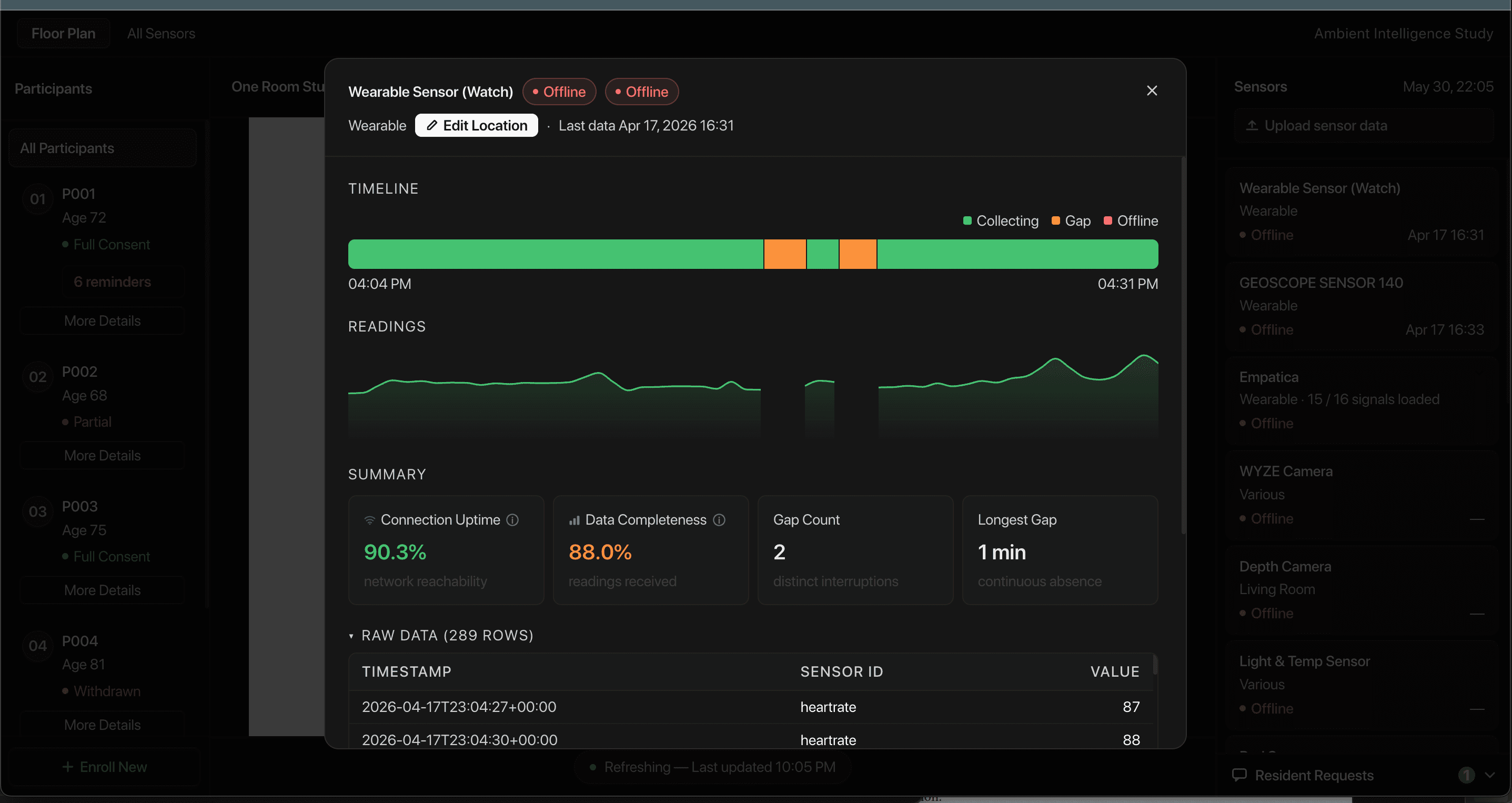Click the plus icon next to Enroll New

click(x=67, y=767)
